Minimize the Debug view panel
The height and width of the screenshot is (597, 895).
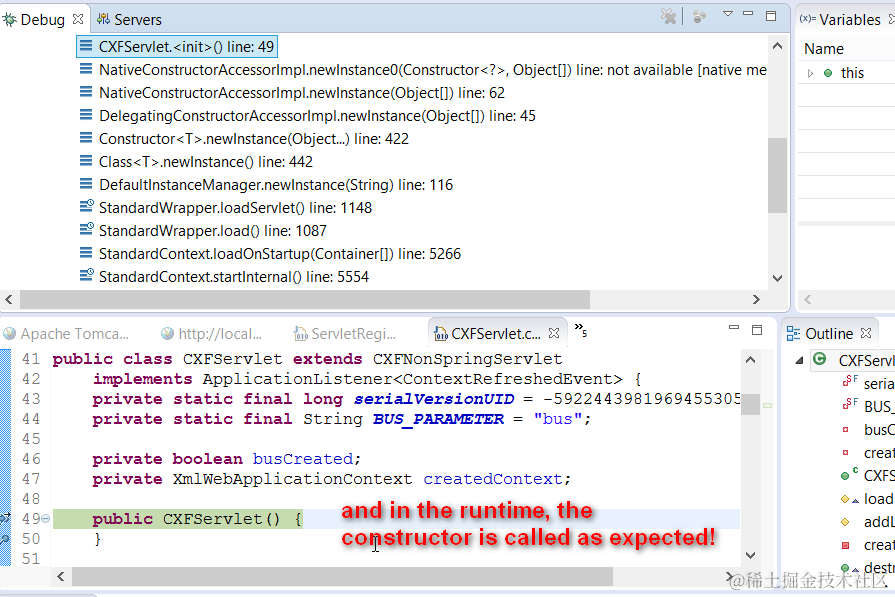(748, 14)
